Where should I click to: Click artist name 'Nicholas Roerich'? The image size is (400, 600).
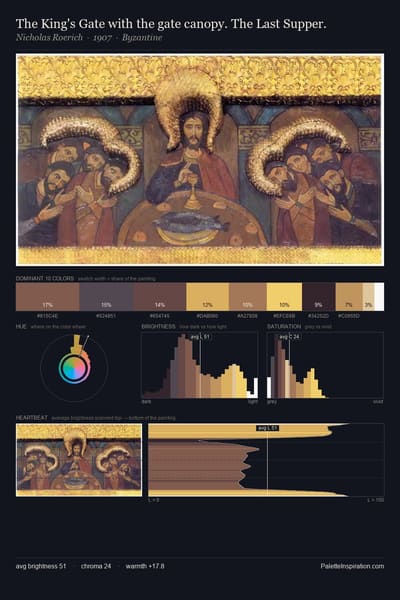(49, 38)
